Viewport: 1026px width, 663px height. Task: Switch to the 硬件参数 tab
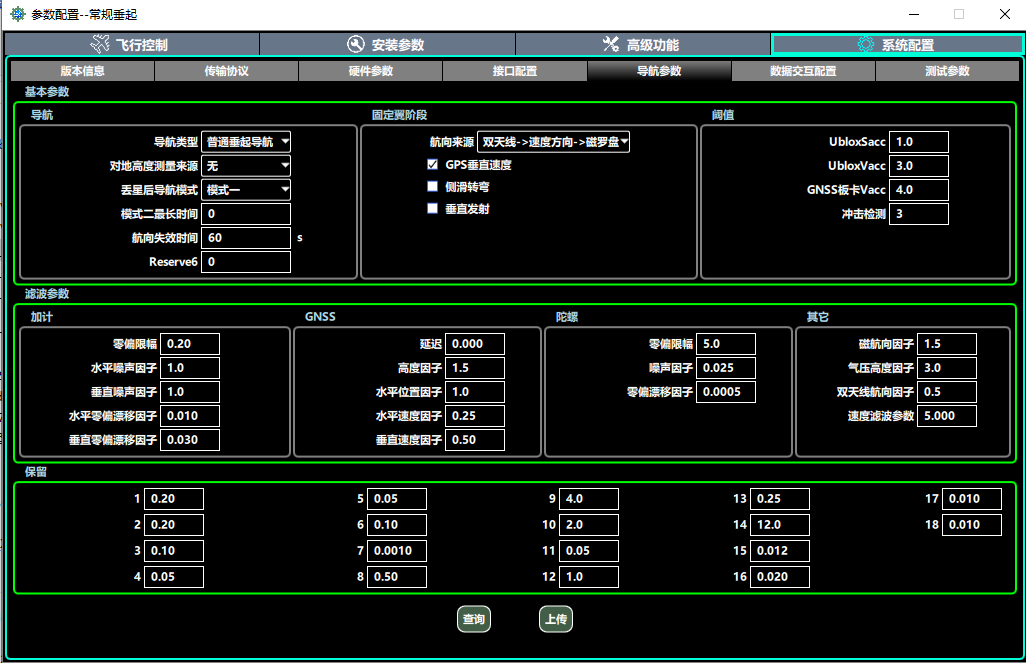(370, 71)
